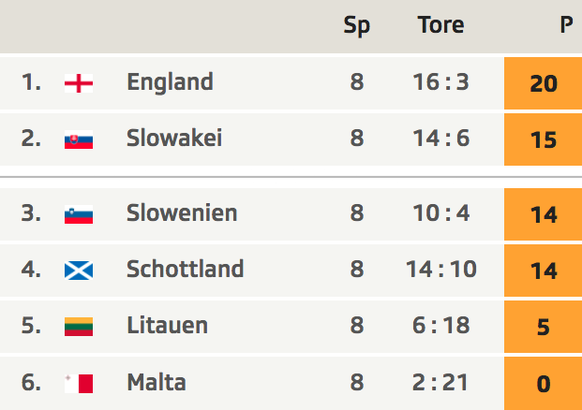Click the Lithuania flag icon
This screenshot has width=582, height=410.
(x=79, y=327)
